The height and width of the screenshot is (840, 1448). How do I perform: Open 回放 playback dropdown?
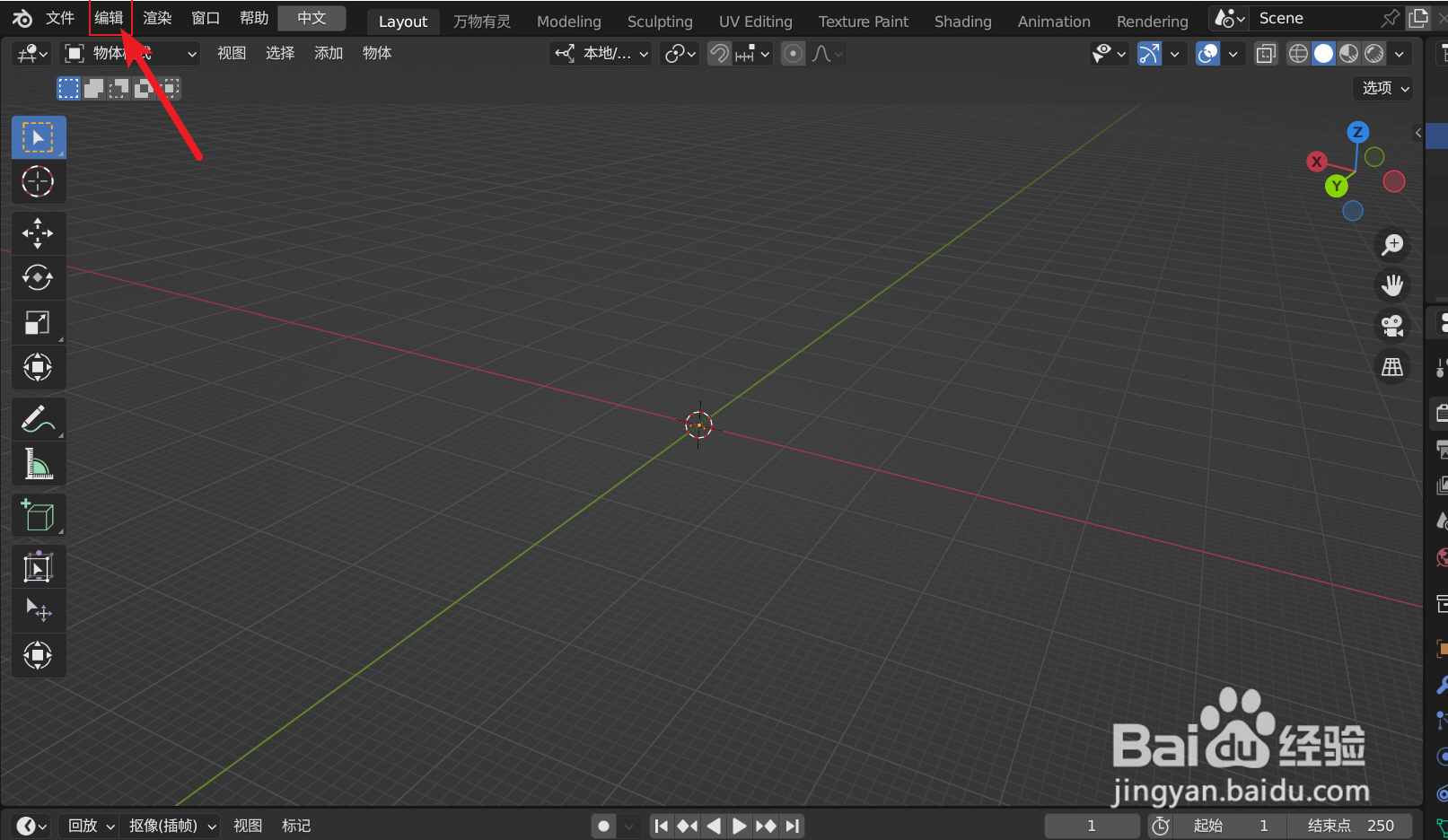point(90,826)
